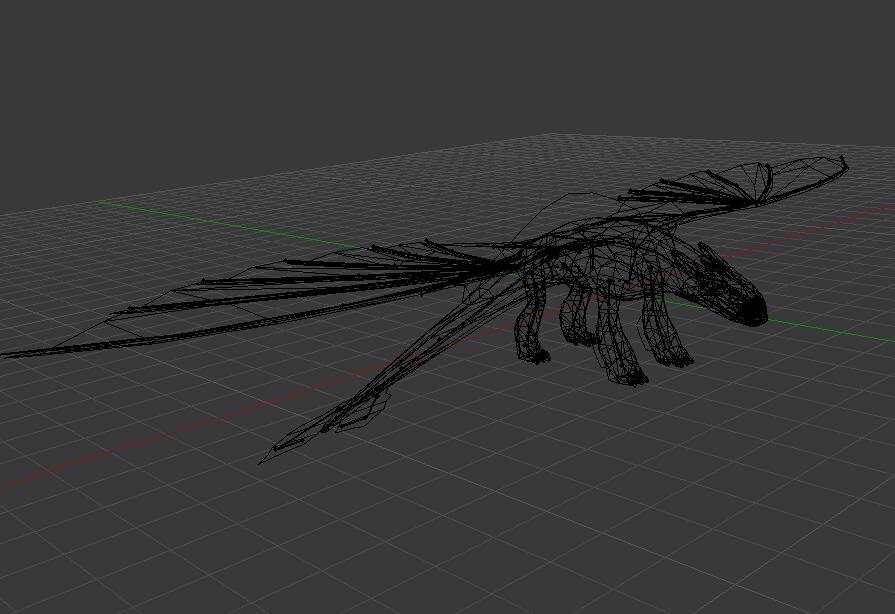Click the dragon's front right leg wireframe
895x614 pixels.
point(618,337)
